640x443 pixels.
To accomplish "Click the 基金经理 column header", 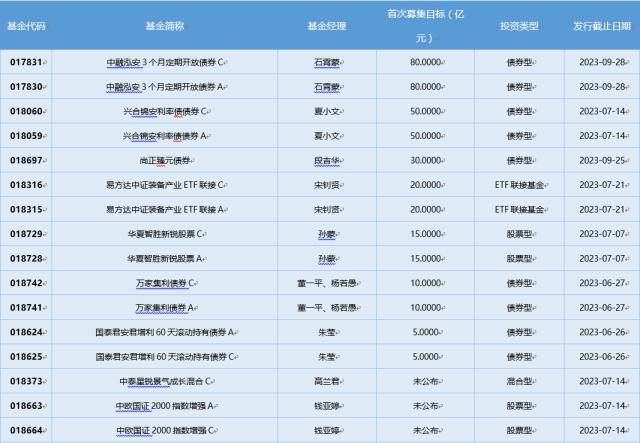I will (327, 26).
